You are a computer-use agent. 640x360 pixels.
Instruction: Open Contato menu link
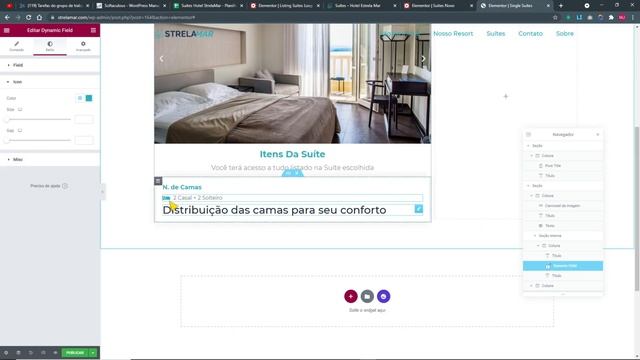(x=530, y=33)
